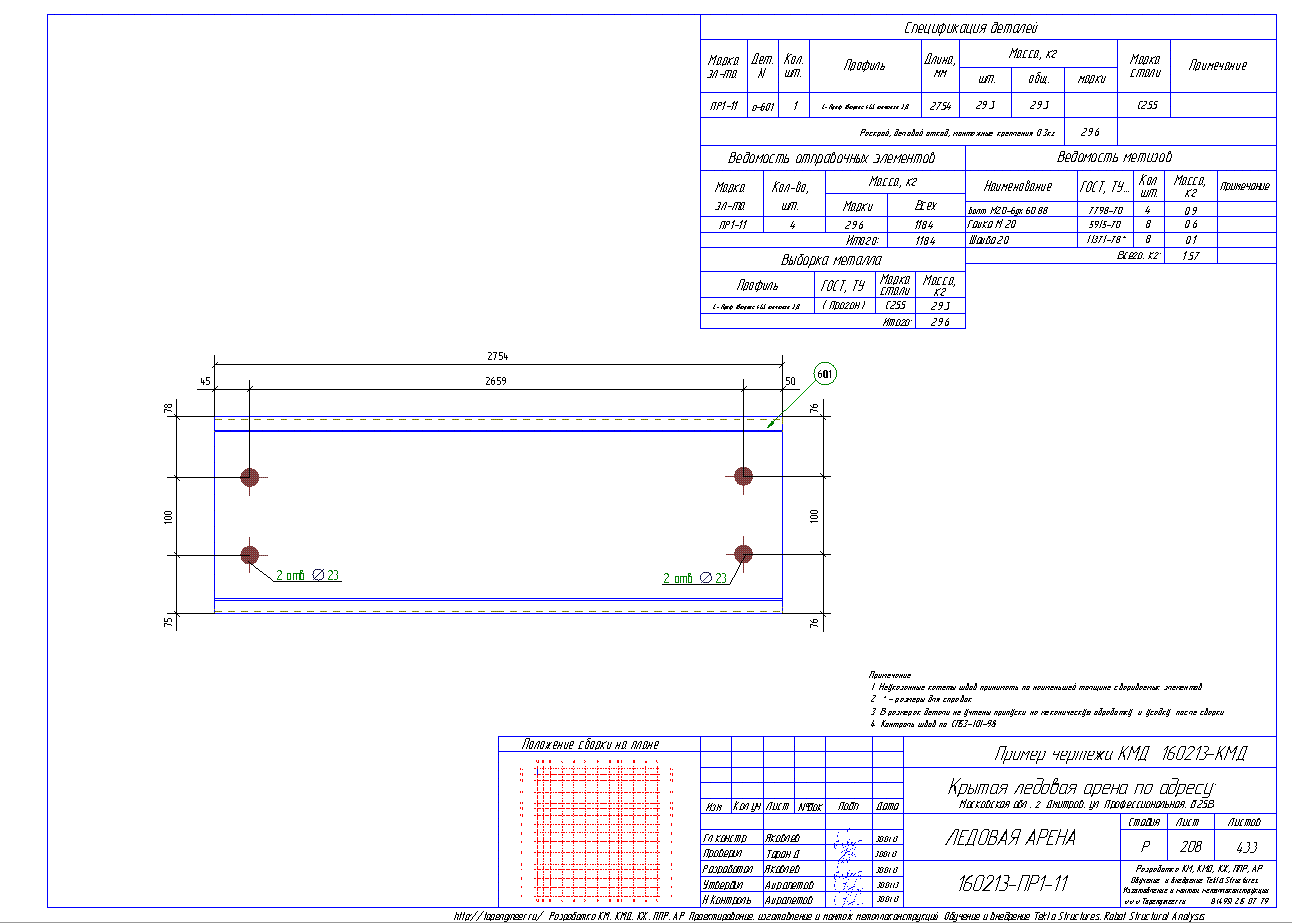Select the lower-right bolt hole circle

tap(743, 553)
